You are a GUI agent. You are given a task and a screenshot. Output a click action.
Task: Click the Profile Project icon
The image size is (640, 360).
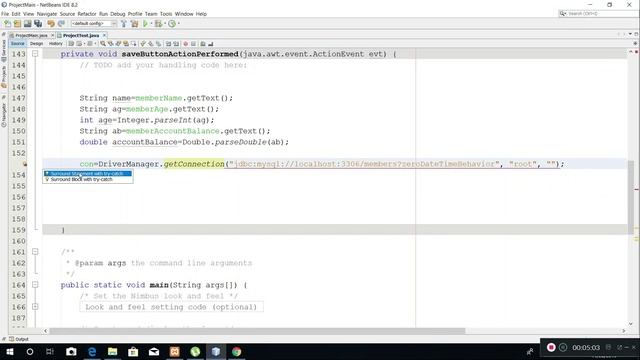[172, 24]
